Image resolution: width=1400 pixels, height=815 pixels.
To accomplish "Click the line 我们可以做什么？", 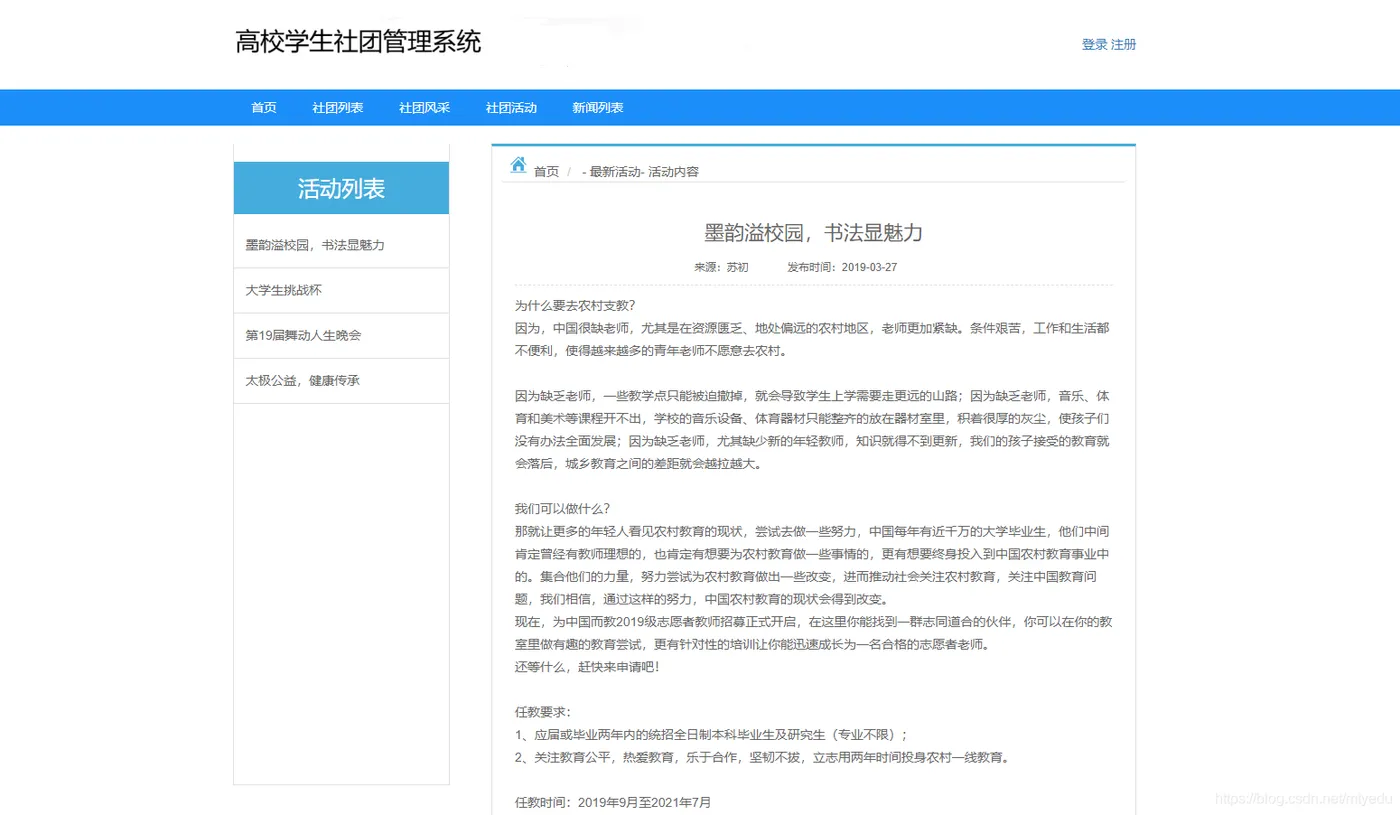I will coord(562,508).
